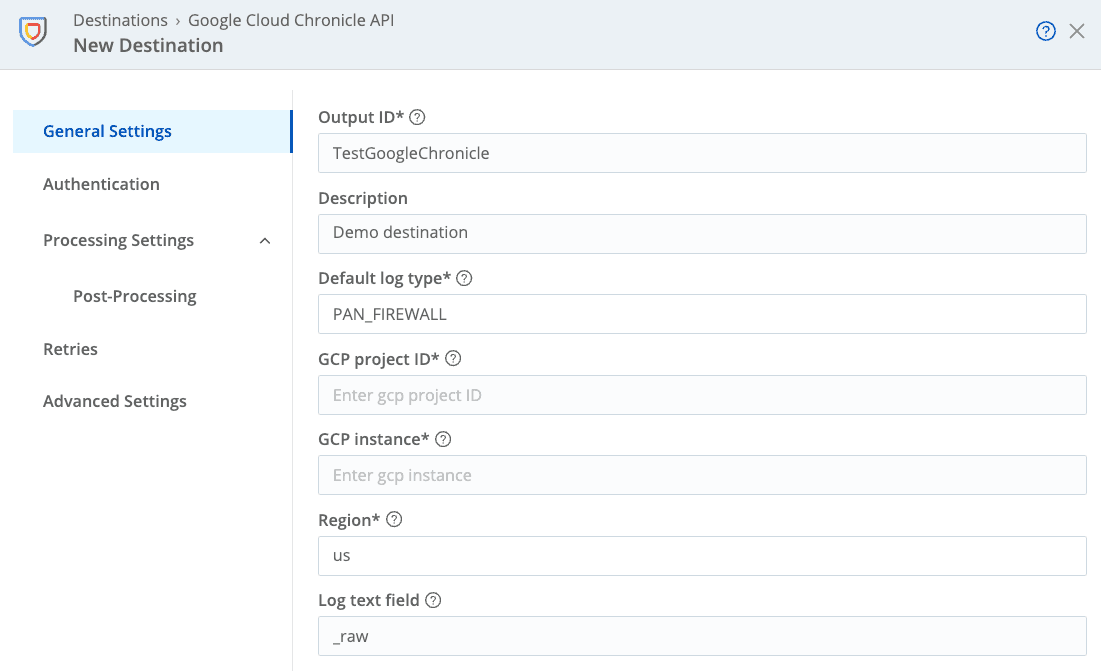Navigate to Destinations via the breadcrumb
Viewport: 1101px width, 671px height.
120,20
